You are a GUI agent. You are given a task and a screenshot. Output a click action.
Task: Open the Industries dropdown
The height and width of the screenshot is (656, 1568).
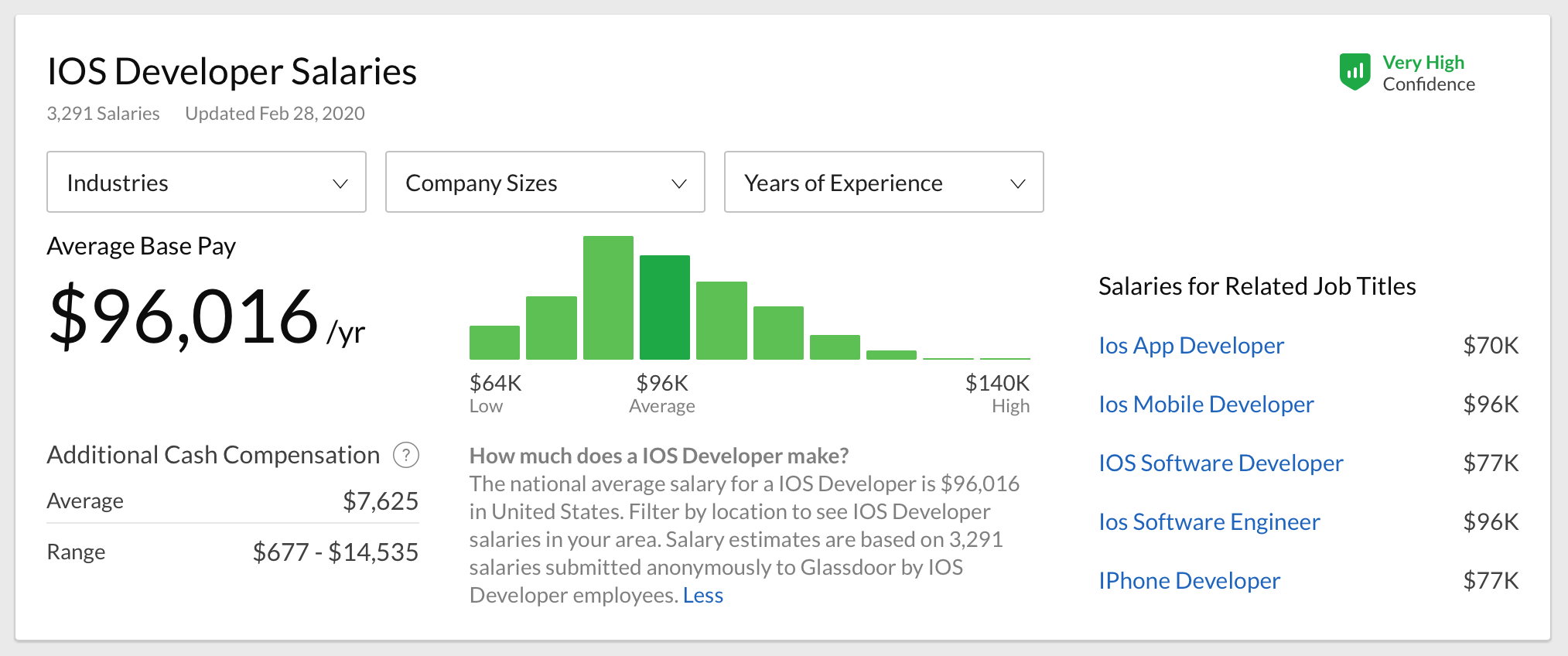click(206, 183)
